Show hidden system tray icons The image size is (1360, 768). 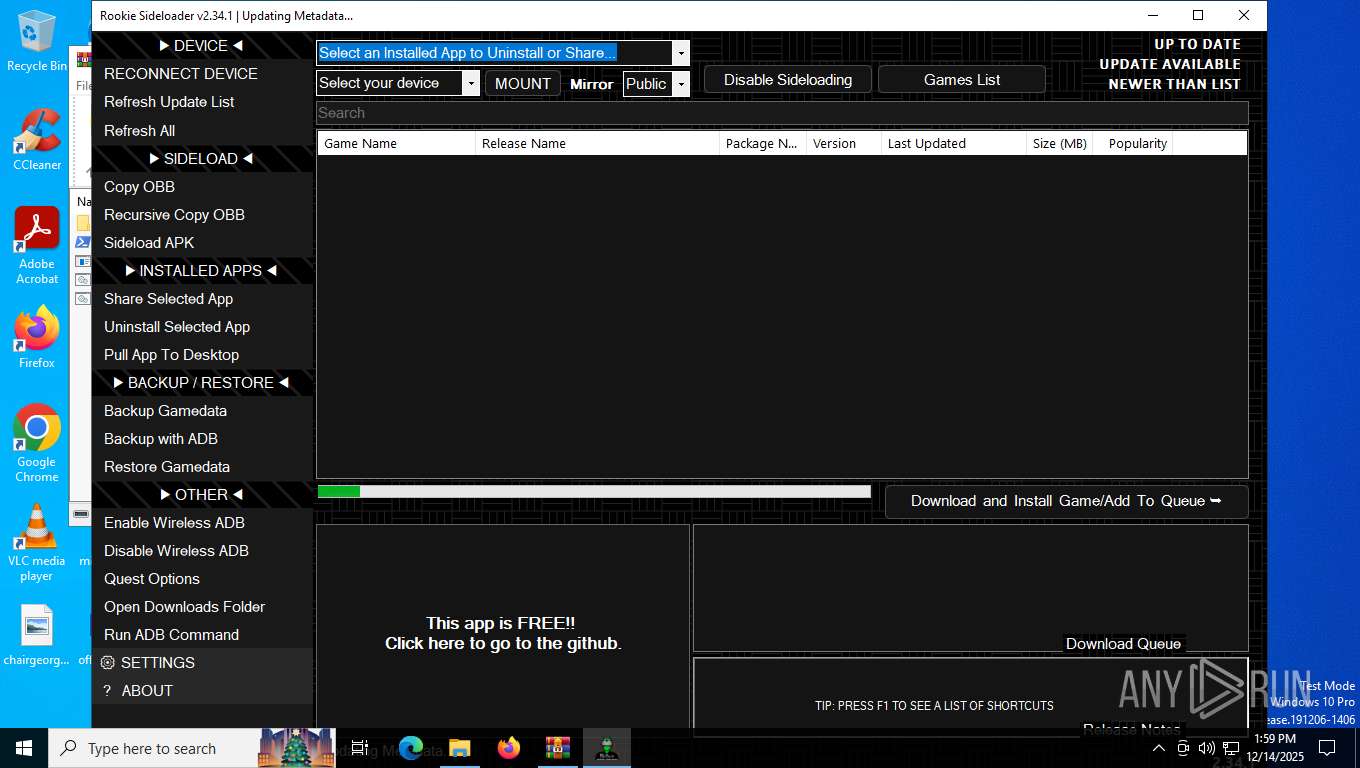coord(1159,748)
